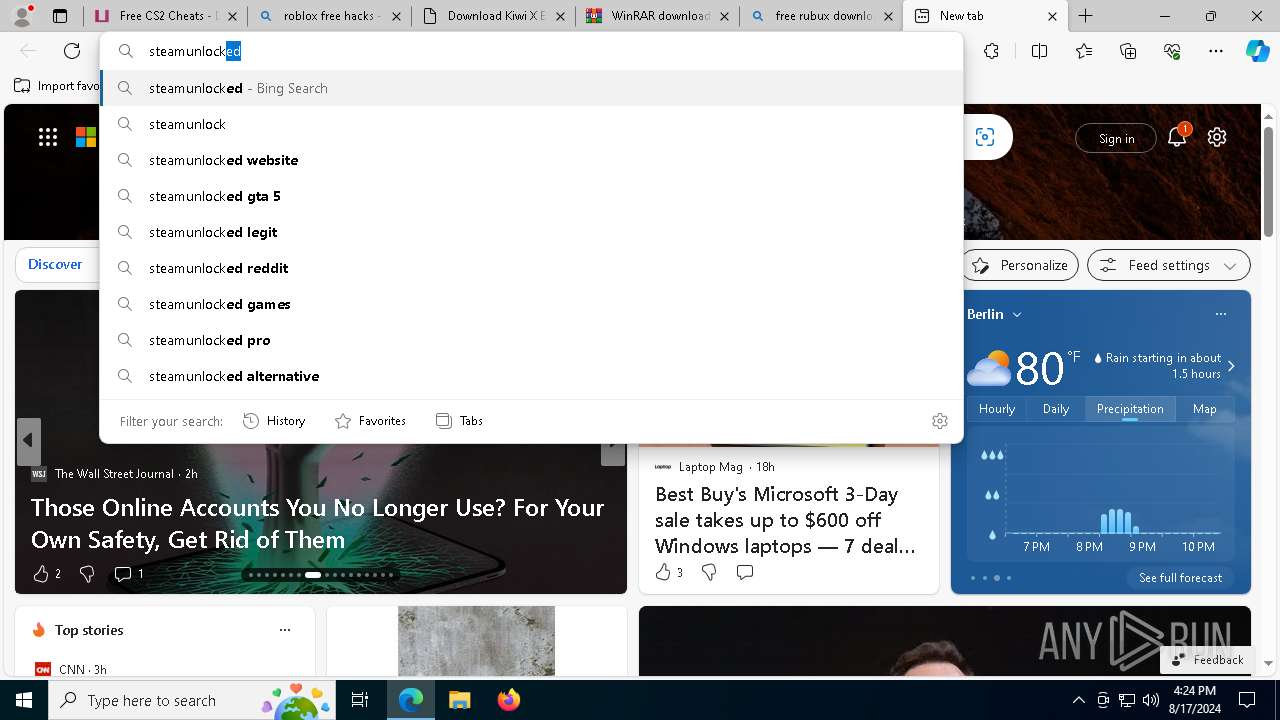
Task: Open the See full forecast link
Action: coord(1180,578)
